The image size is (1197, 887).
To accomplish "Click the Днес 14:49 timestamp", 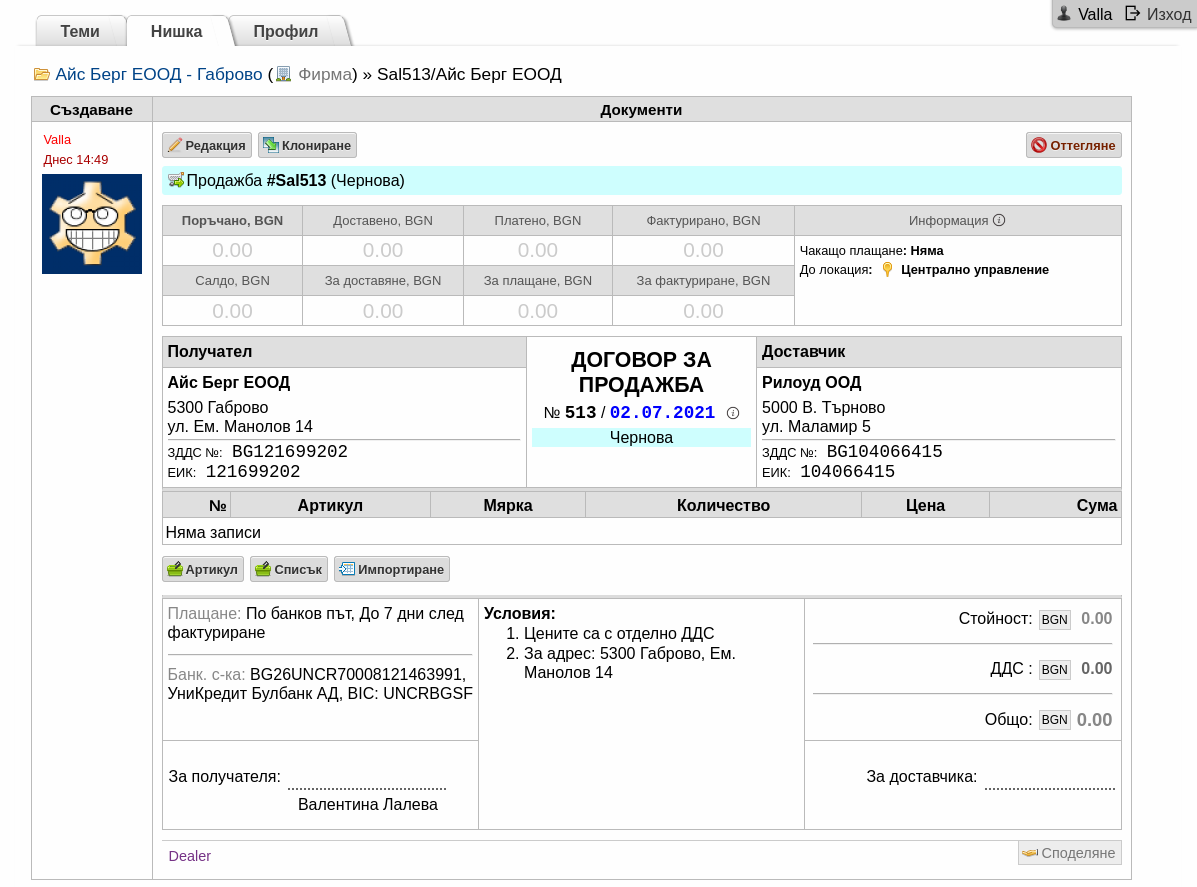I will click(76, 160).
